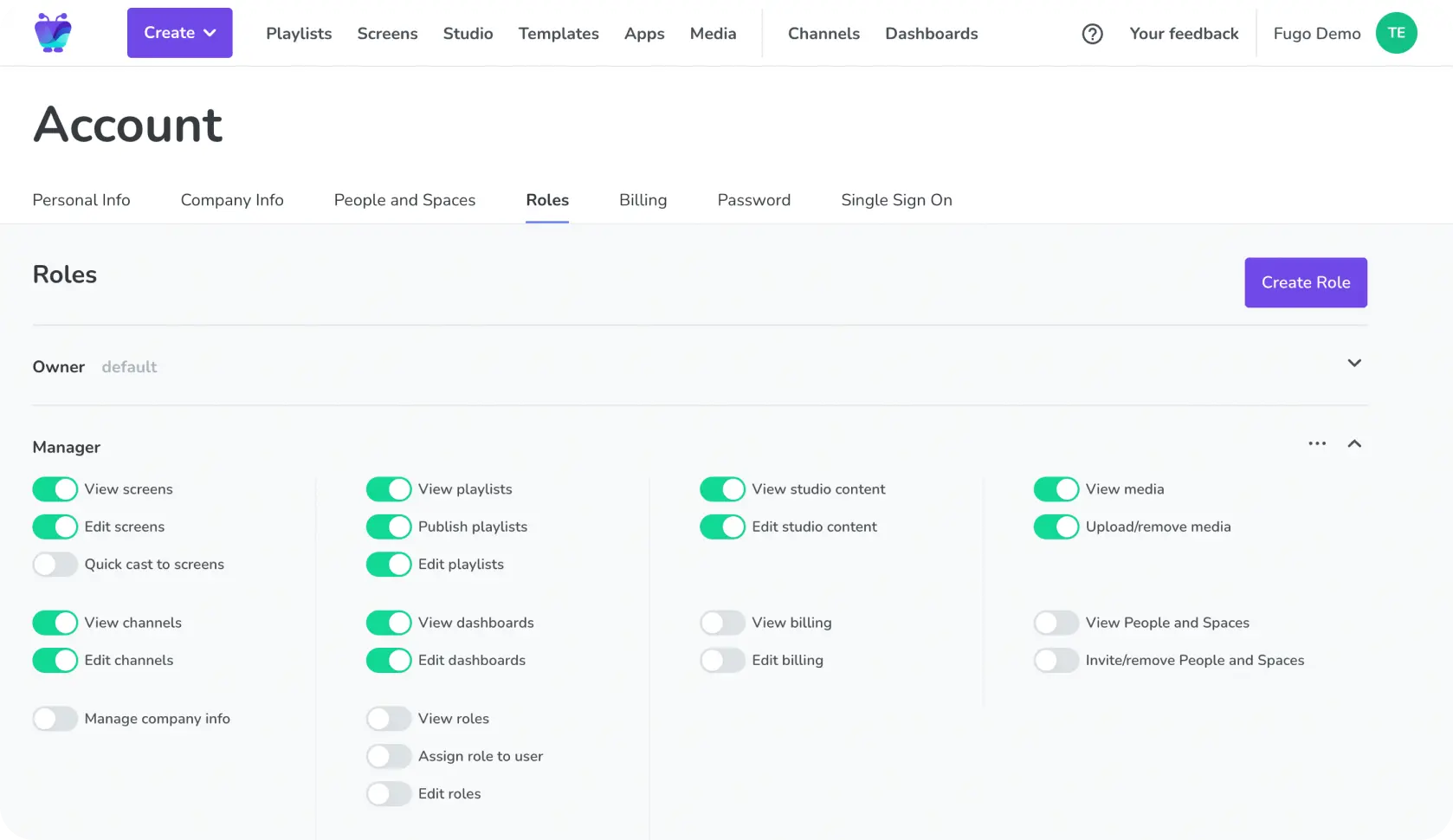The width and height of the screenshot is (1453, 840).
Task: Click the Create Role button
Action: 1305,282
